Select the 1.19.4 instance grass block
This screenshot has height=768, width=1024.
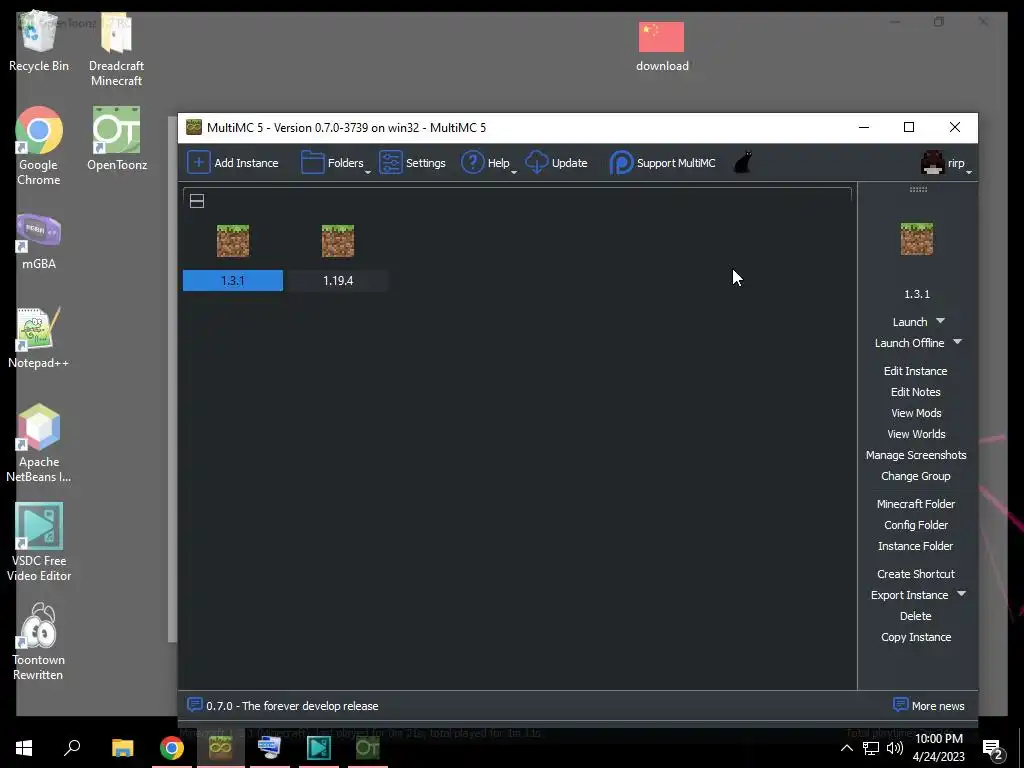(x=338, y=241)
